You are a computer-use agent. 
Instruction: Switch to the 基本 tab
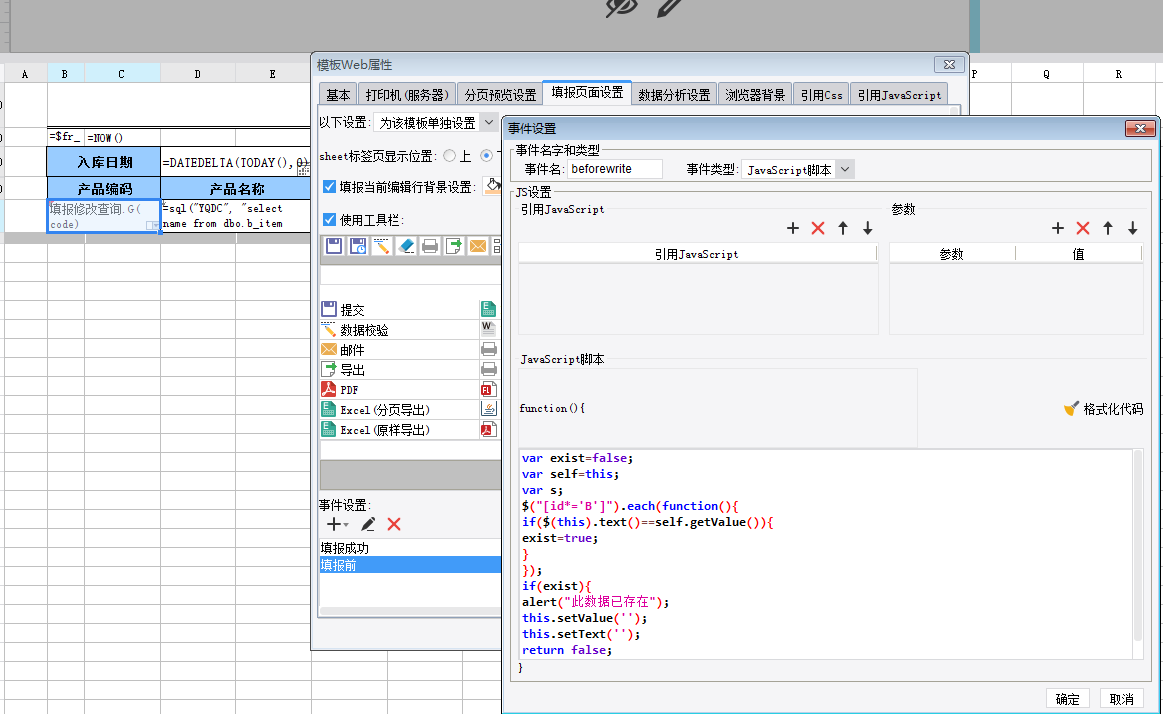click(x=338, y=95)
